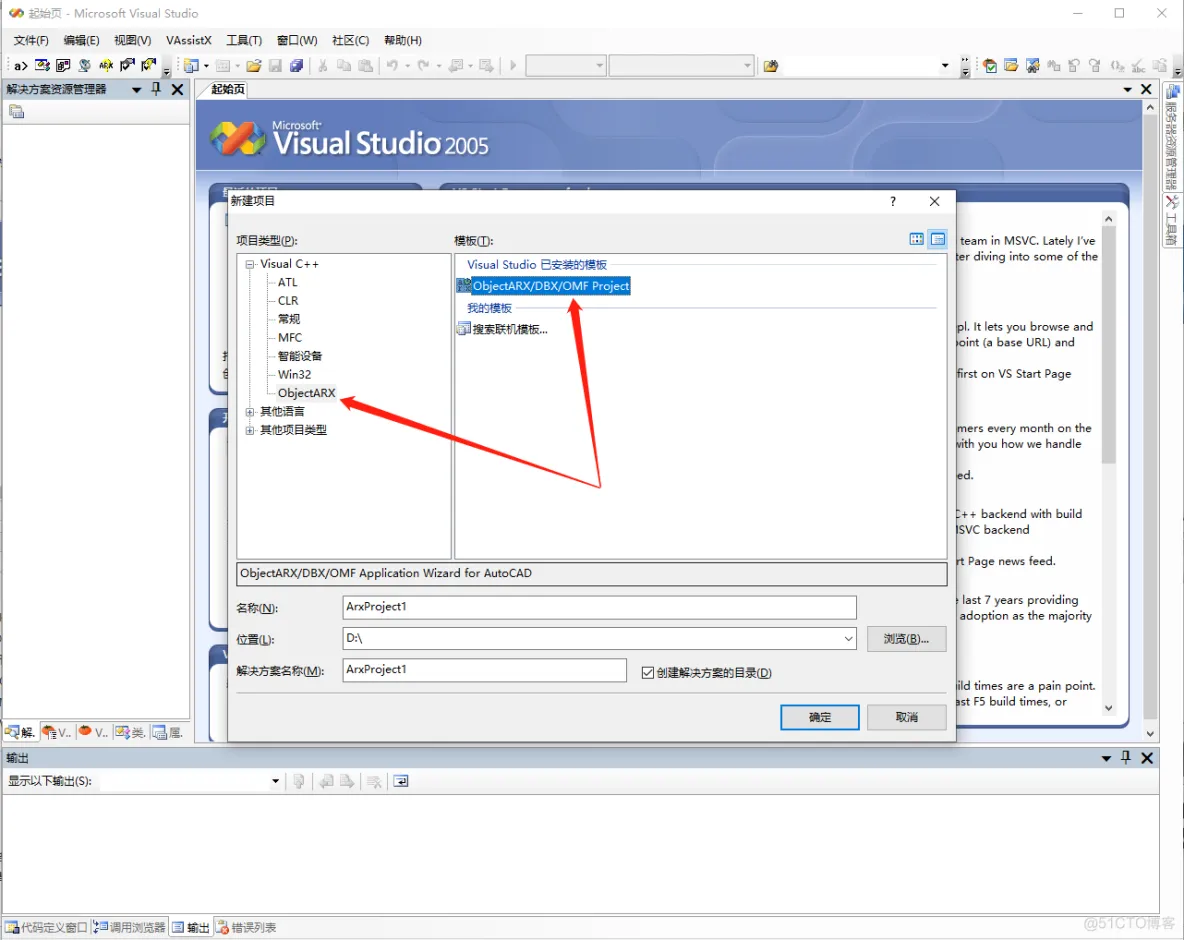Open the 工具(T) menu
This screenshot has height=940, width=1184.
(x=244, y=40)
